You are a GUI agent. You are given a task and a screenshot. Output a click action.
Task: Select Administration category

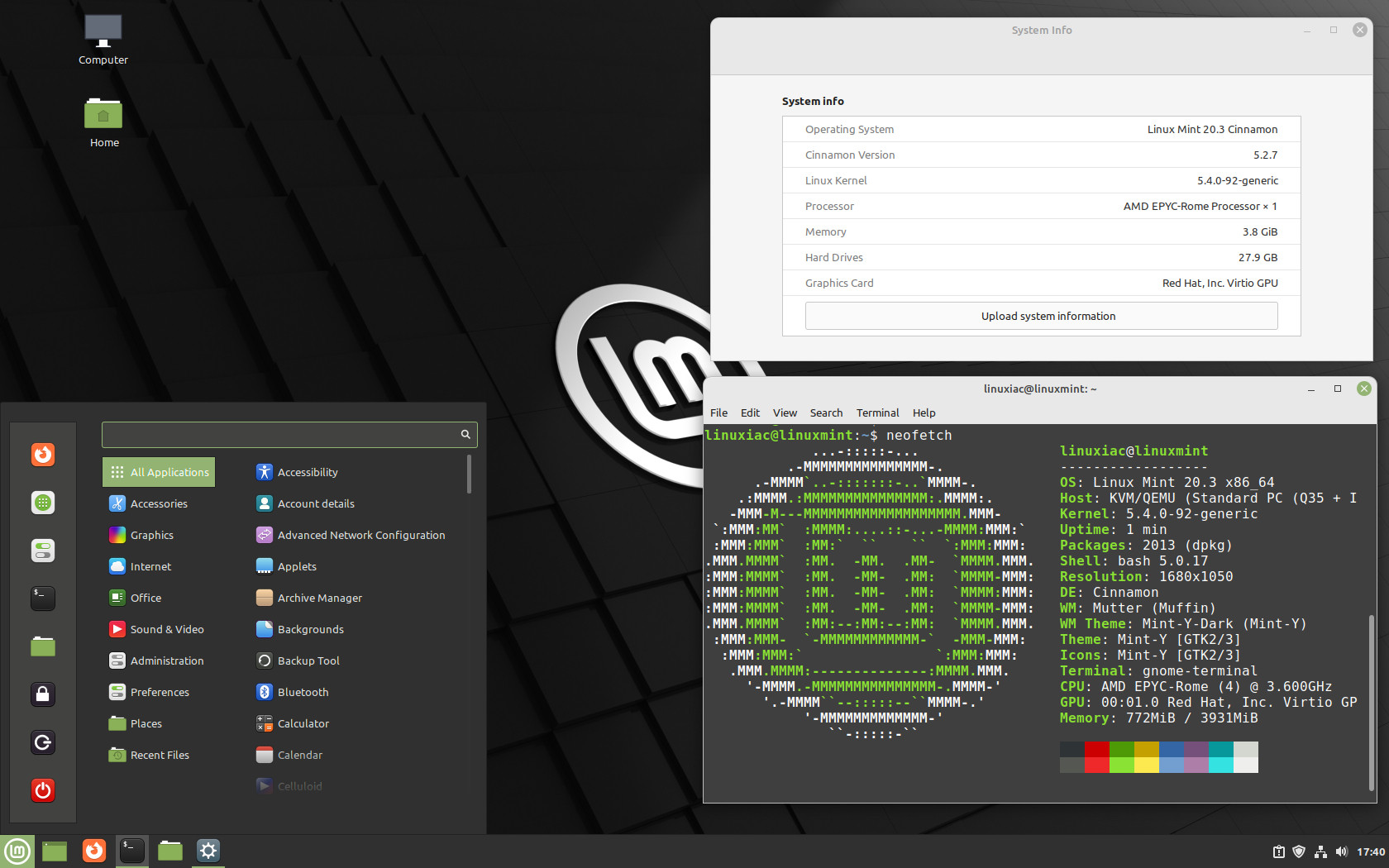[x=156, y=661]
